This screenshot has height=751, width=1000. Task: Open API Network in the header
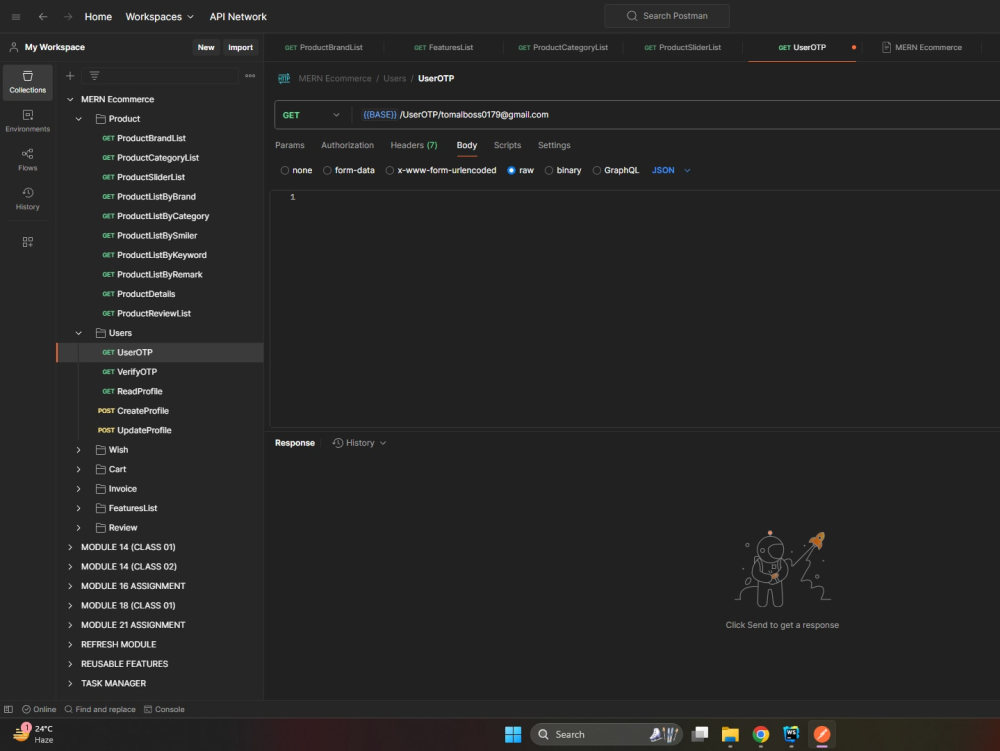pos(238,17)
